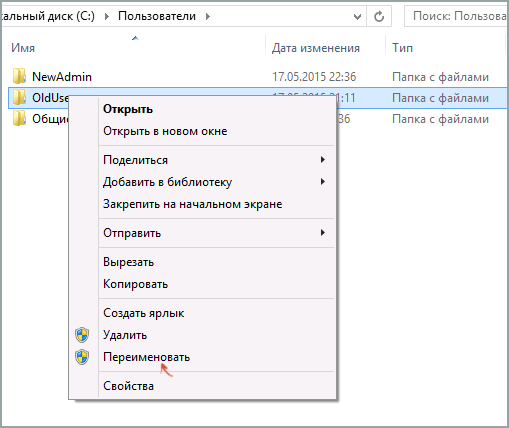Expand arrow after Пользователи breadcrumb
Viewport: 509px width, 428px height.
(208, 16)
